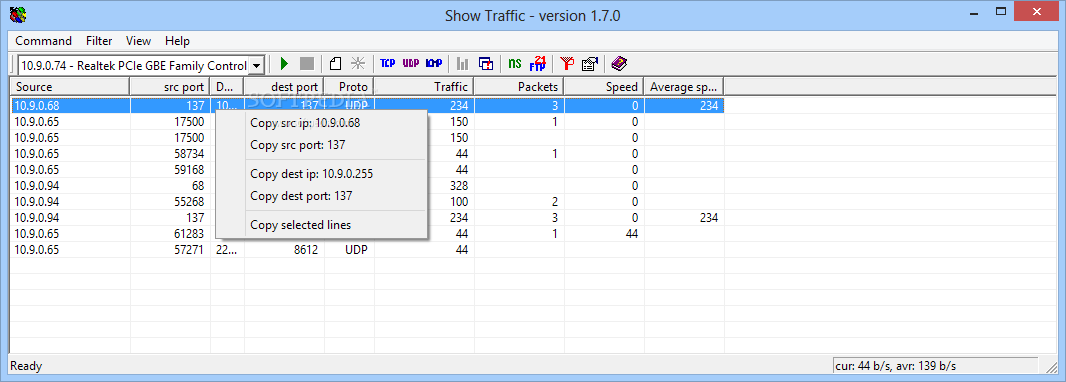This screenshot has height=382, width=1066.
Task: Toggle the UDP protocol filter icon
Action: tap(411, 64)
